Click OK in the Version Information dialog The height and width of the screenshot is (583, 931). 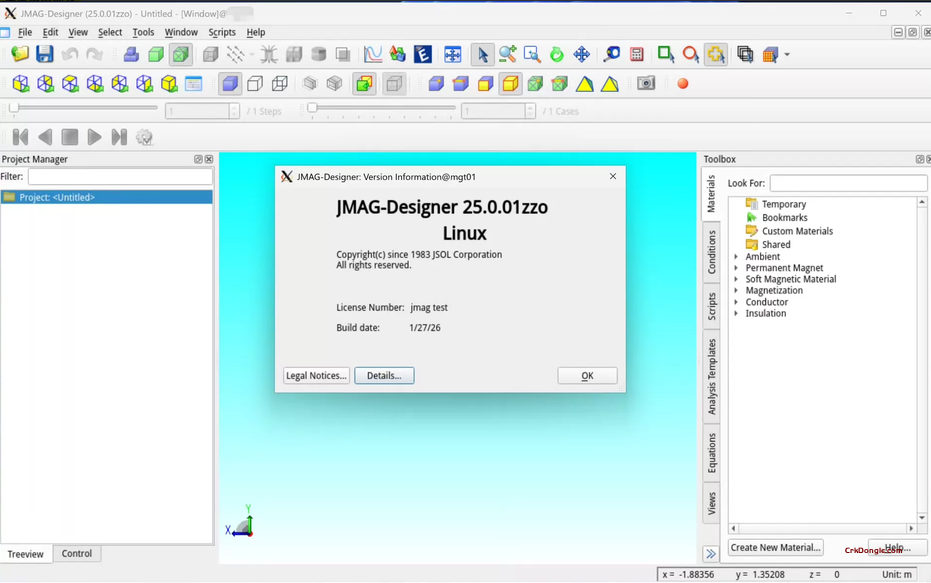pos(587,375)
